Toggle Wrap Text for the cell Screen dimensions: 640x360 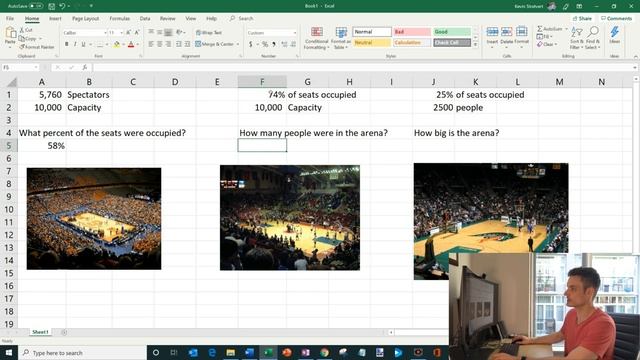[209, 32]
